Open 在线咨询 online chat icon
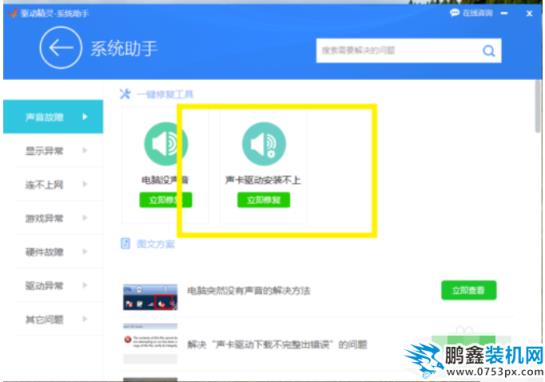This screenshot has height=382, width=545. click(x=454, y=13)
